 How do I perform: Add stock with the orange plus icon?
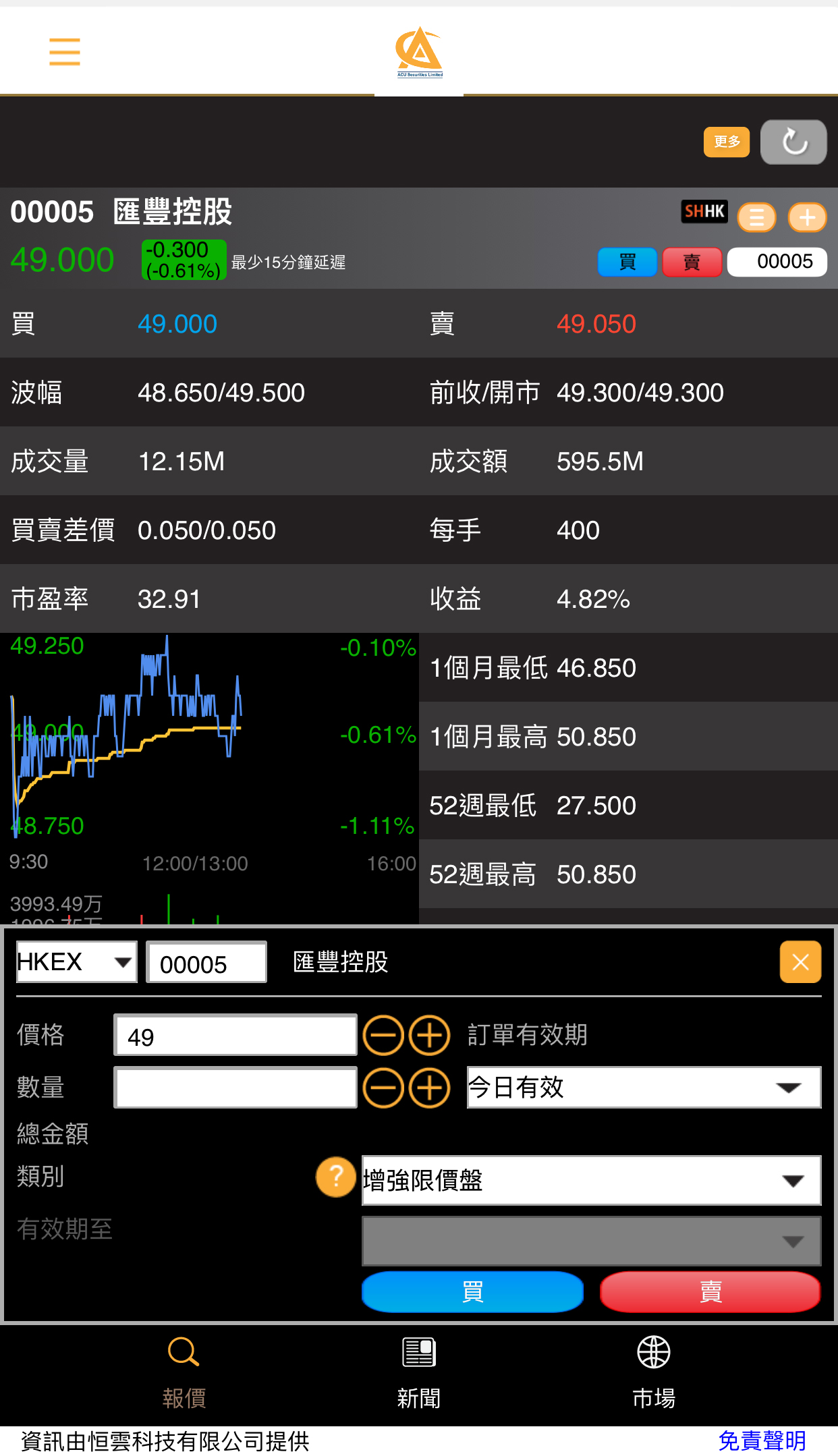(807, 217)
